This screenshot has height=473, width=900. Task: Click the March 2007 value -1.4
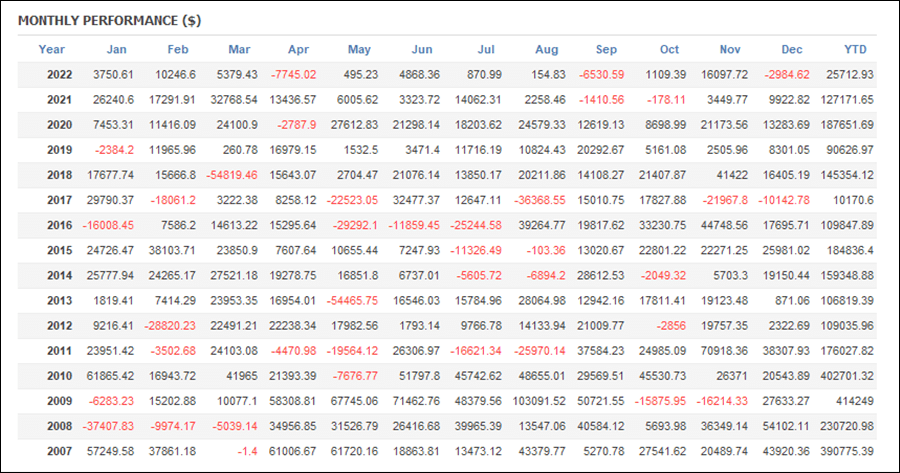pos(247,452)
